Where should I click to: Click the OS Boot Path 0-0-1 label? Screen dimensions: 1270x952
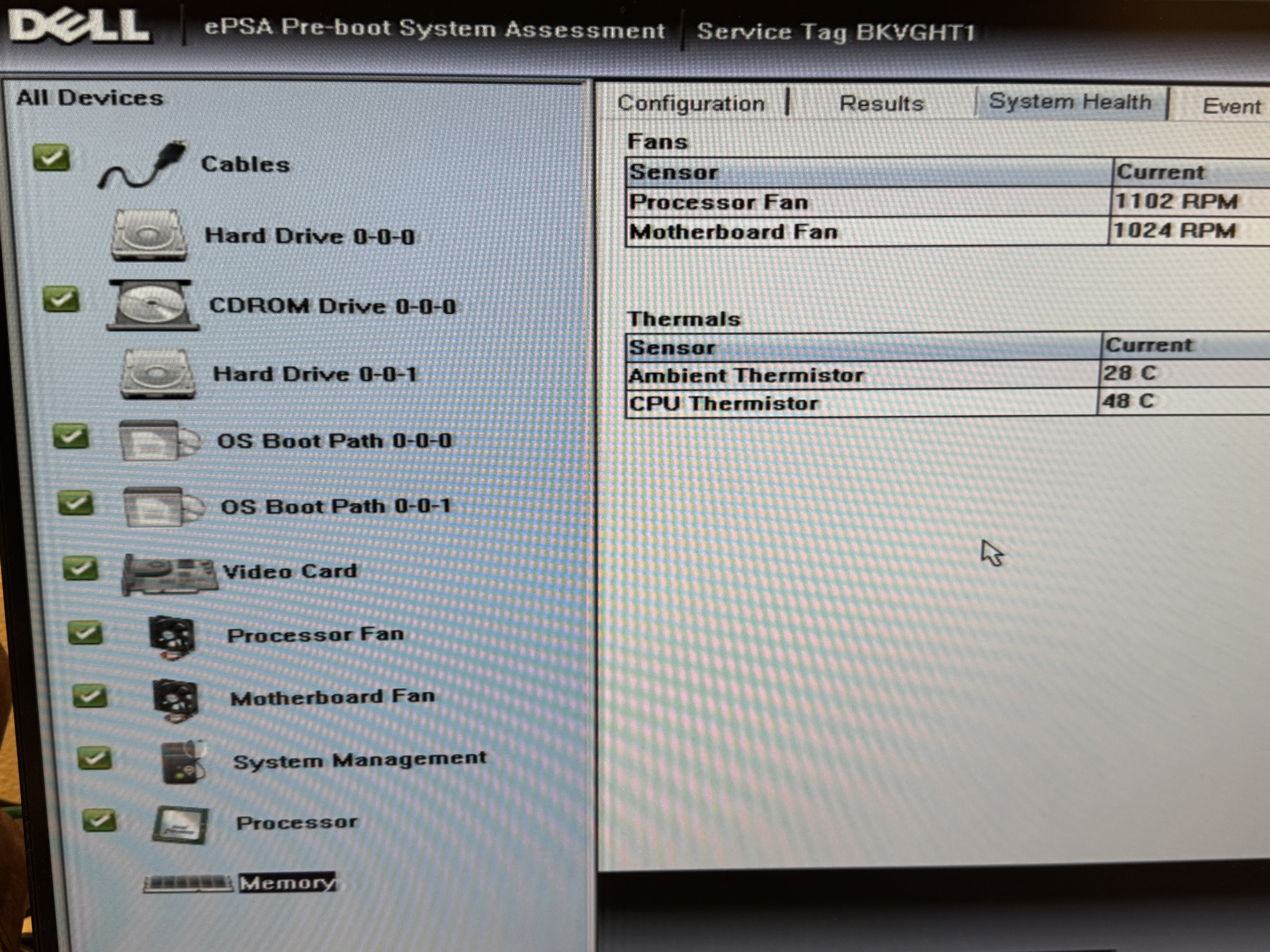pos(336,506)
